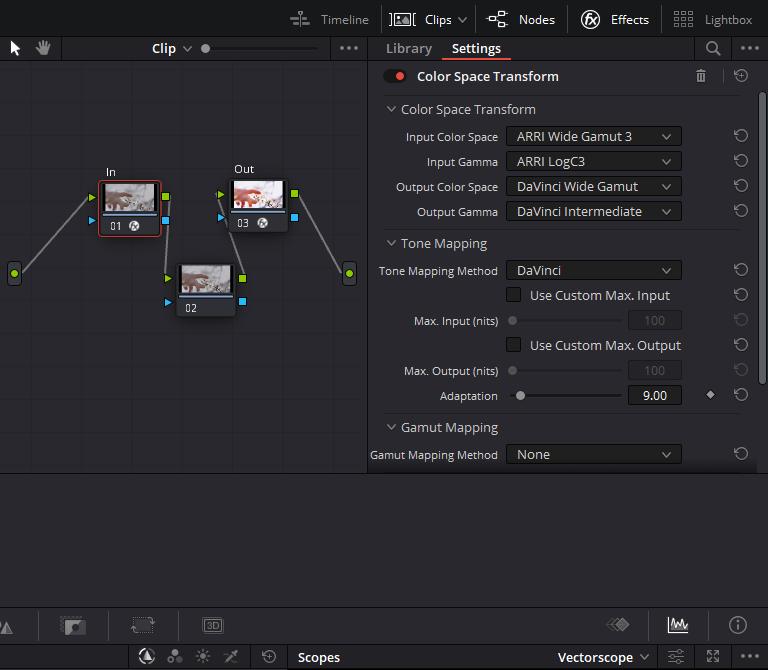Reset the whole Color Space Transform effect
Viewport: 768px width, 670px height.
tap(741, 76)
